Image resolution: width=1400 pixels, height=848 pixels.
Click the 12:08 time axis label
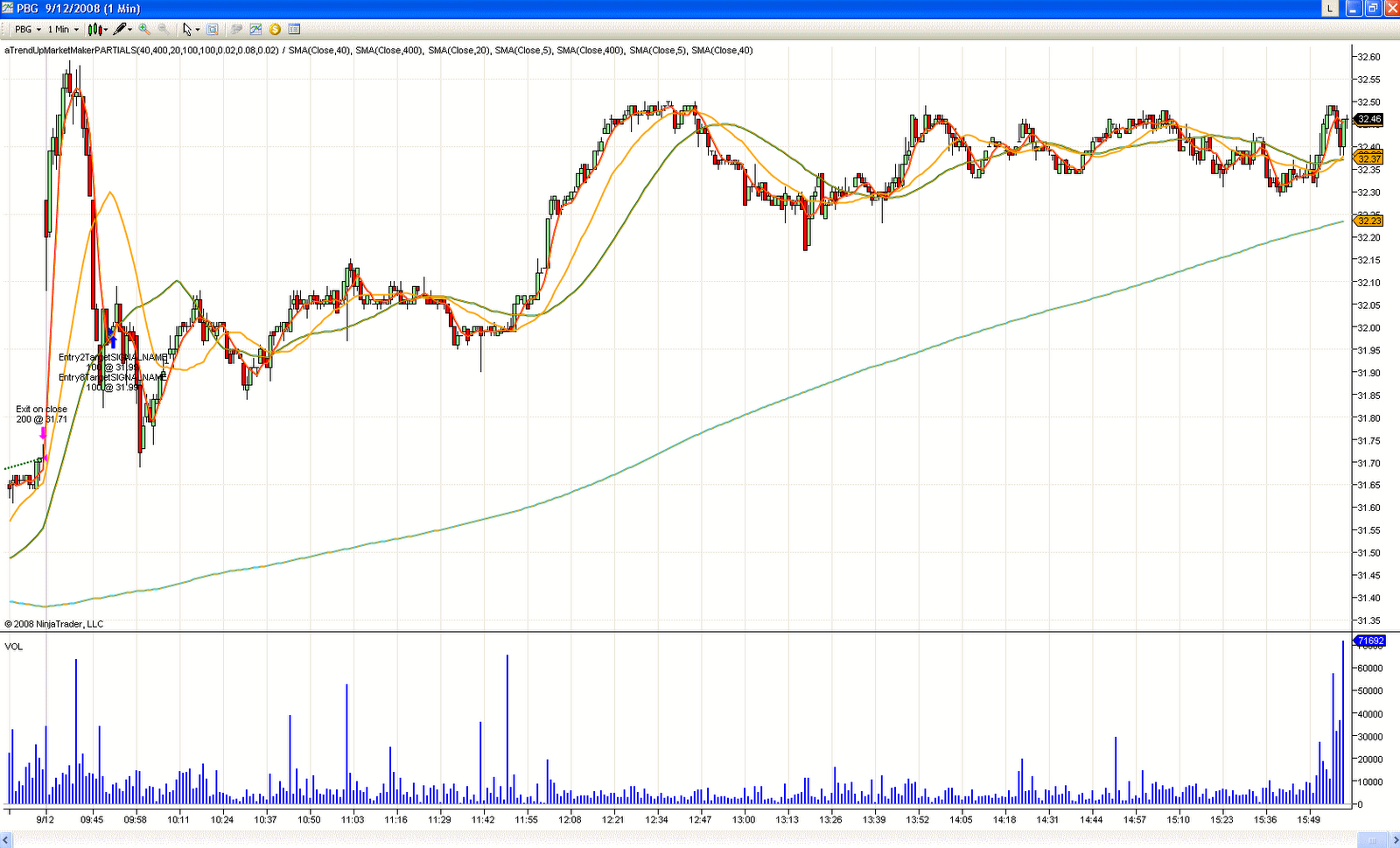[x=570, y=820]
